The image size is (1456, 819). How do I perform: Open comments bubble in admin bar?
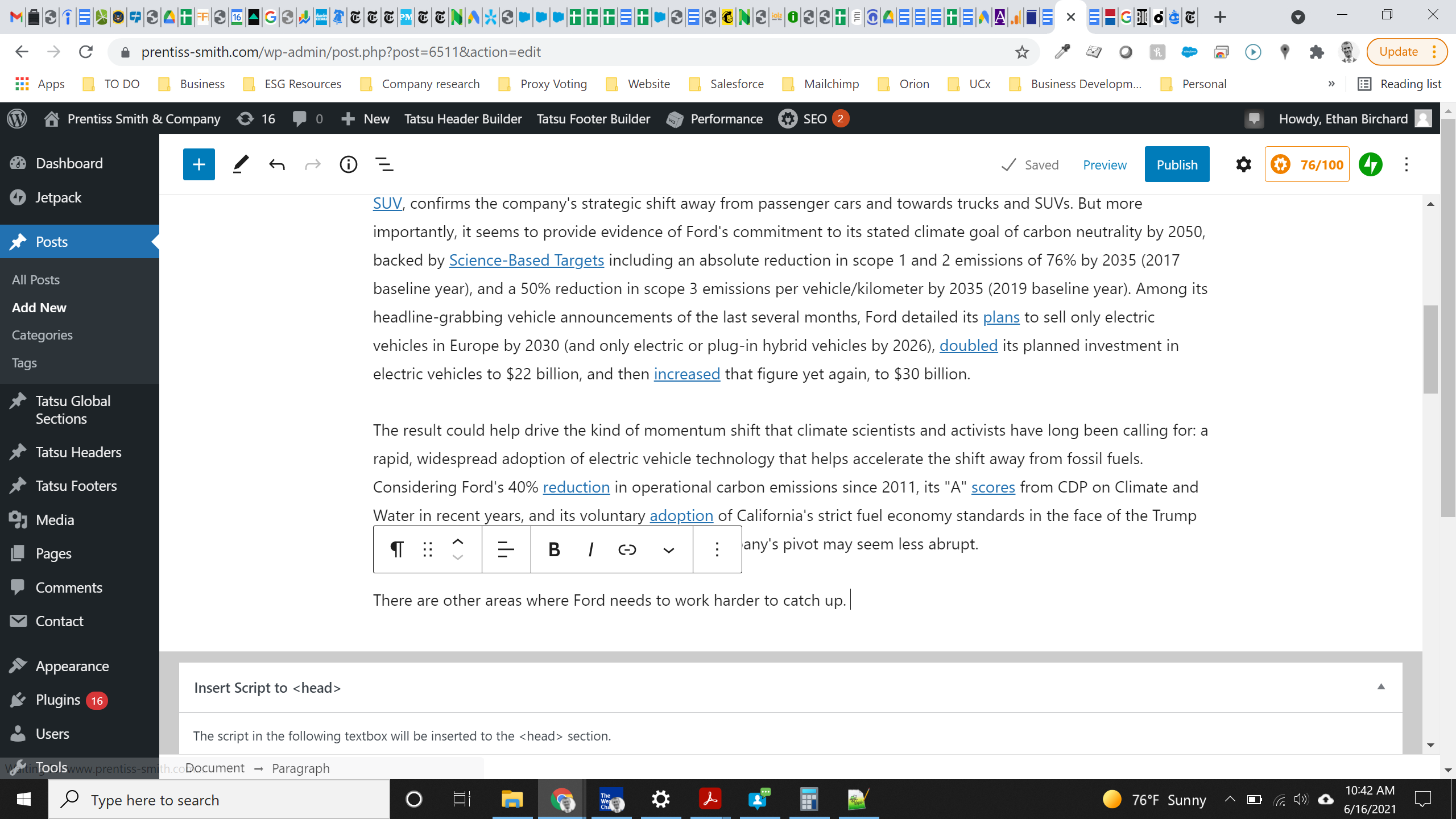(x=308, y=118)
